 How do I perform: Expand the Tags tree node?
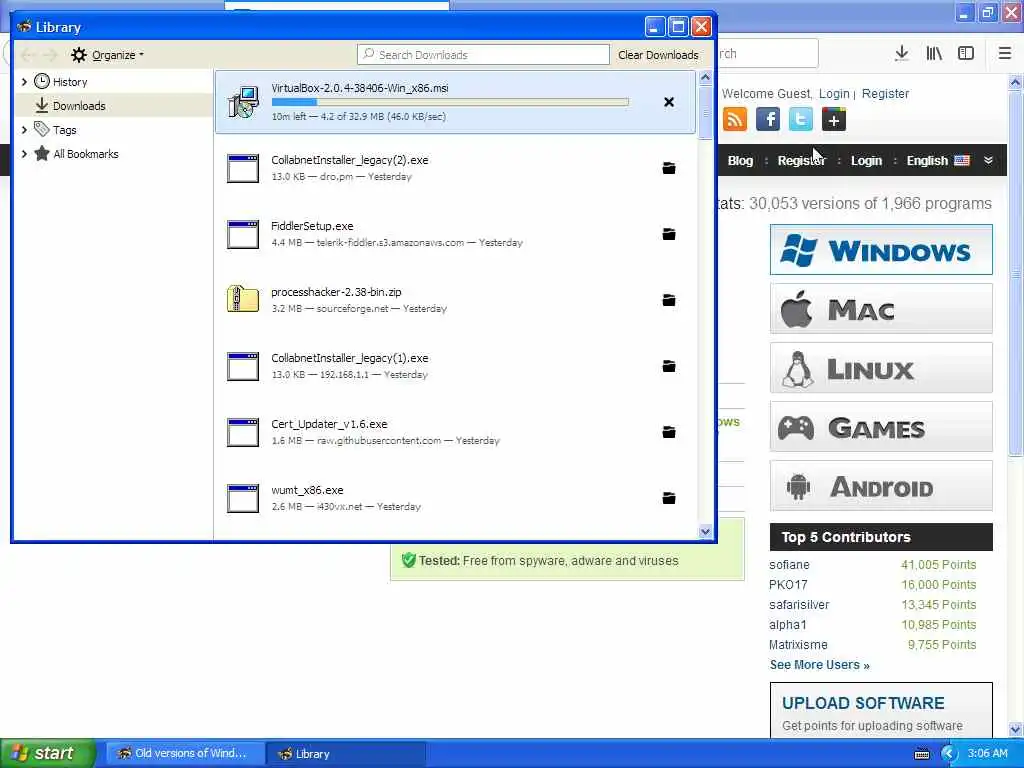click(24, 130)
